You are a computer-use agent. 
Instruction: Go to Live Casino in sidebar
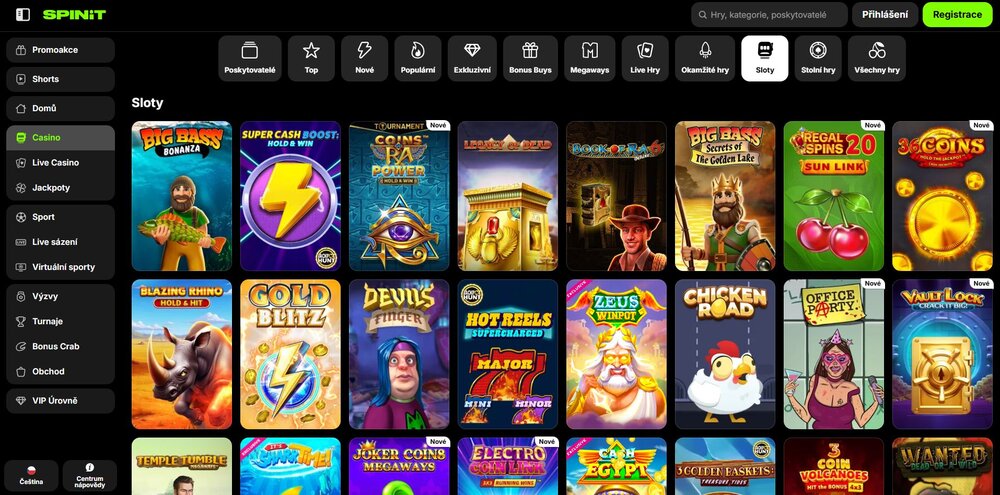coord(60,162)
